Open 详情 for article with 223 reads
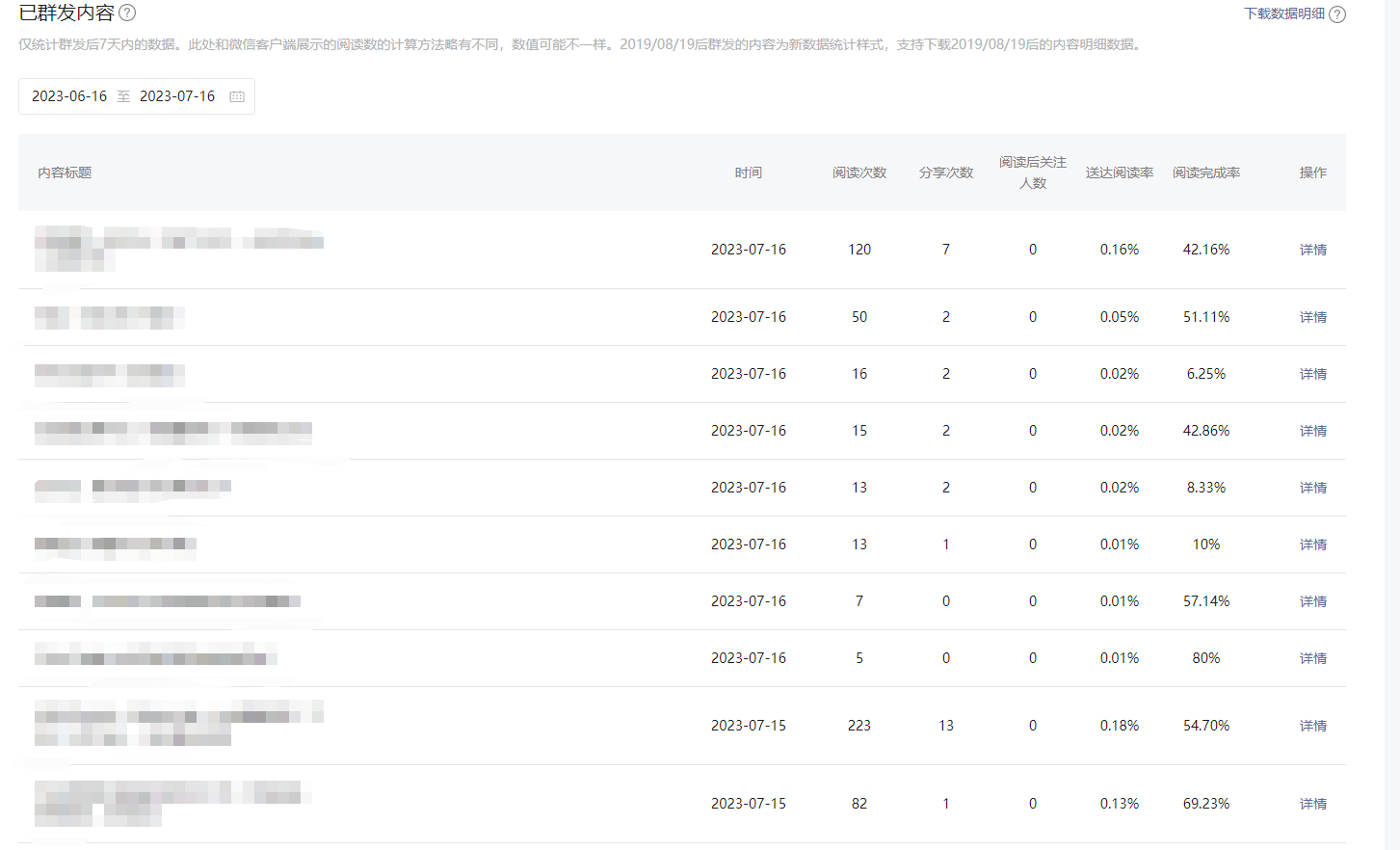 click(1312, 726)
